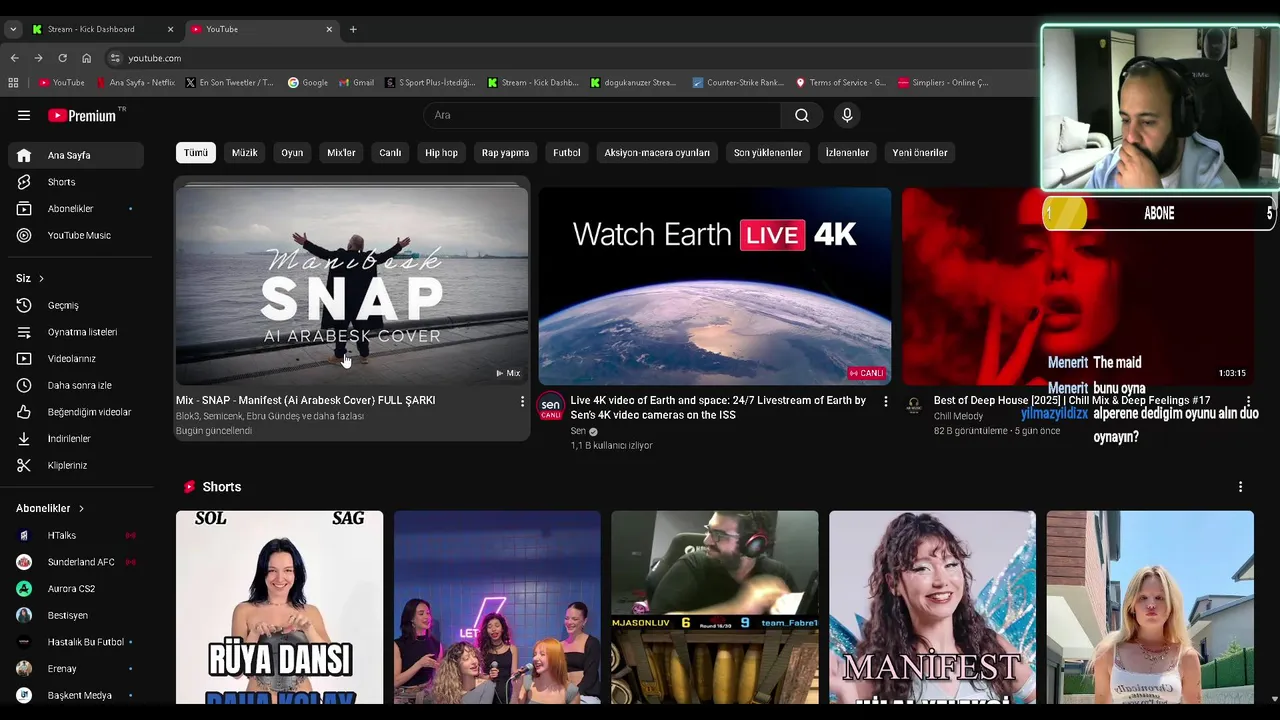This screenshot has height=720, width=1280.
Task: Start voice search with microphone icon
Action: click(847, 115)
